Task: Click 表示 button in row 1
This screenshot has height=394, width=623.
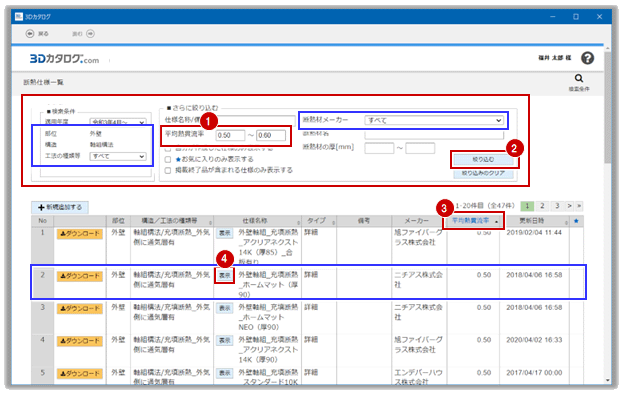Action: [225, 233]
